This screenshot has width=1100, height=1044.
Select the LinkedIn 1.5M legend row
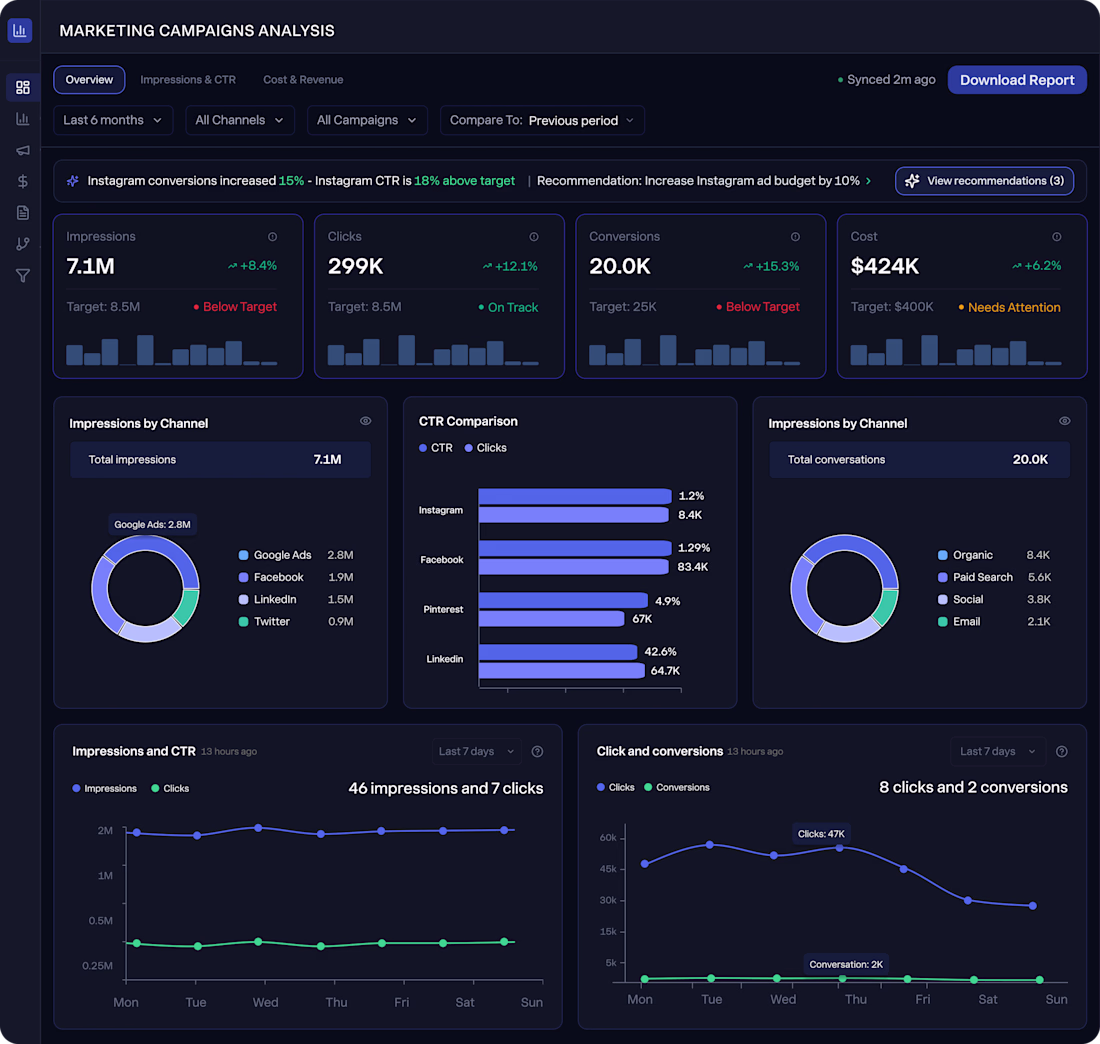click(295, 599)
